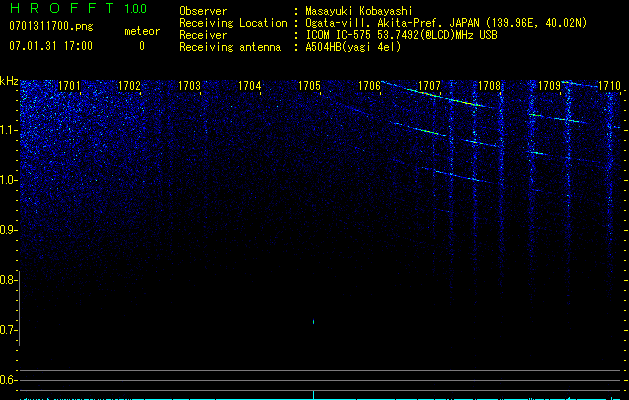This screenshot has width=629, height=400.
Task: Click the 0.6 kHz axis label
Action: coord(7,380)
